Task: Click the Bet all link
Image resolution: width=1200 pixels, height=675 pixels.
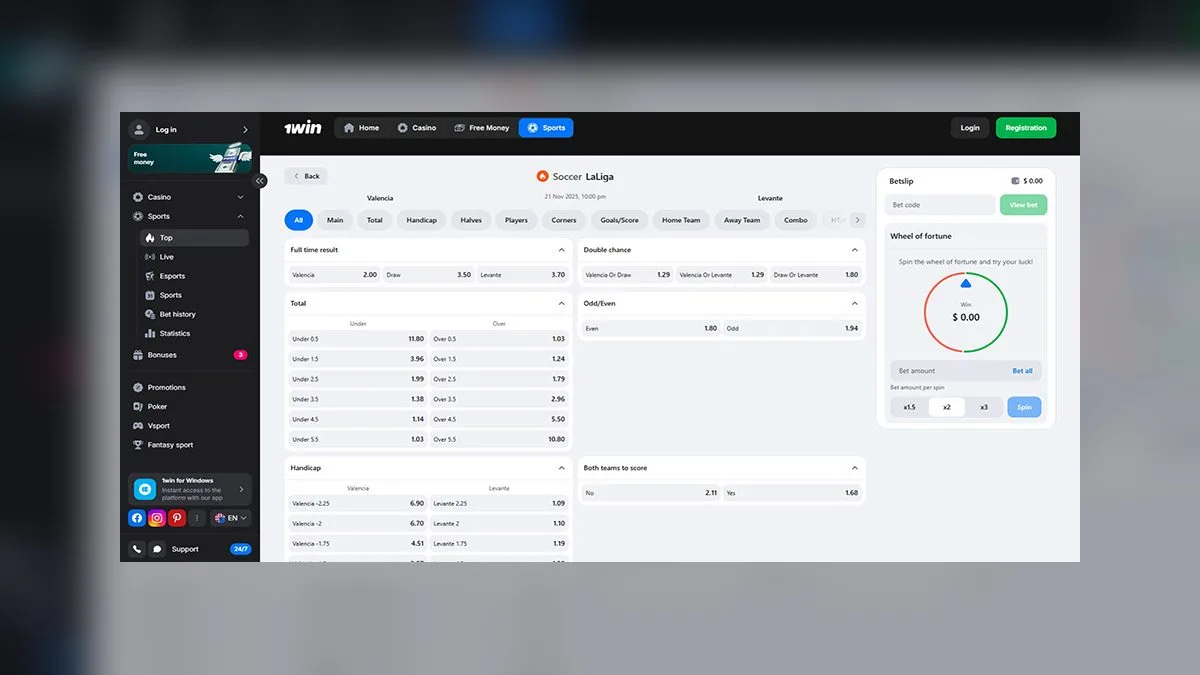Action: point(1022,371)
